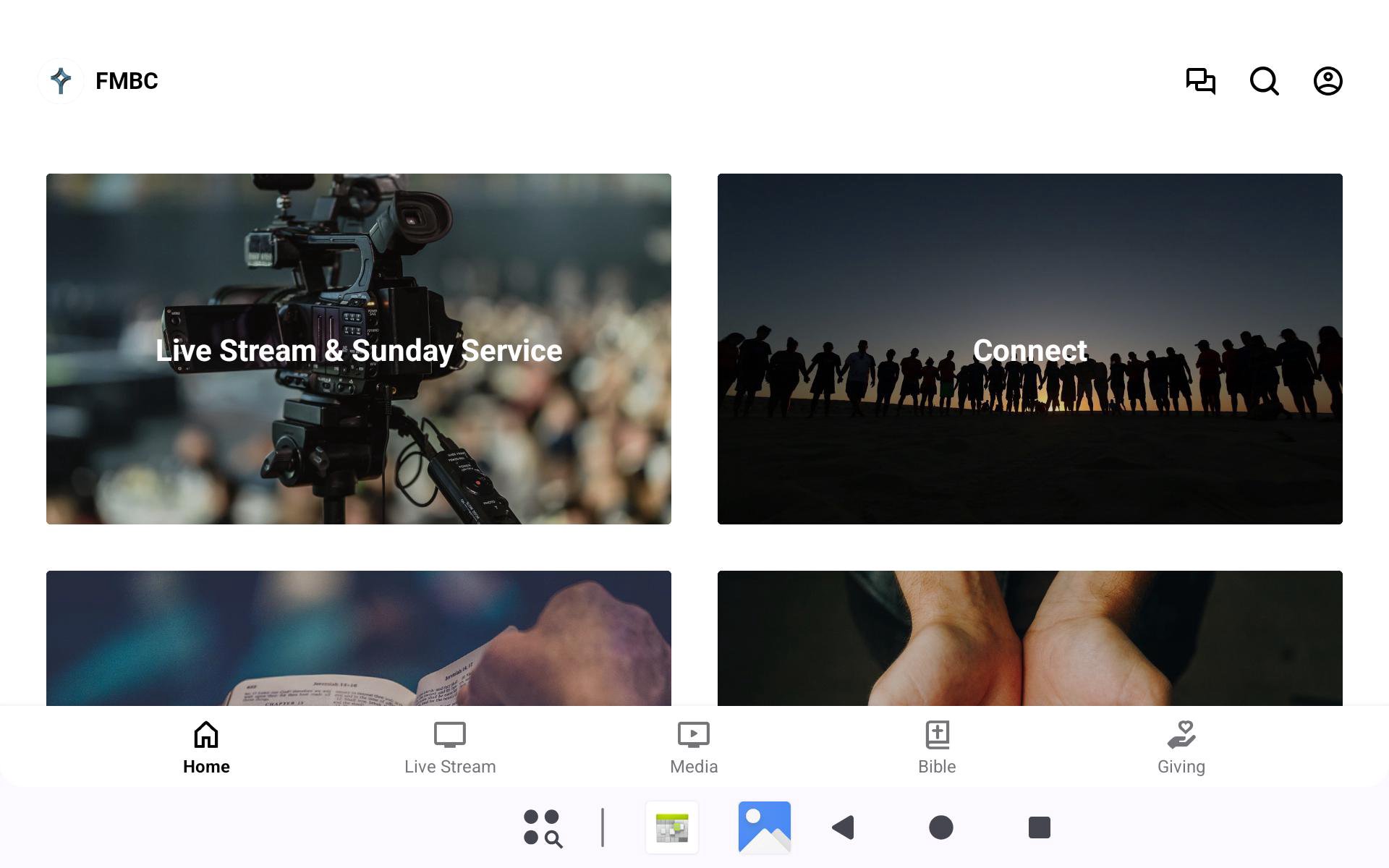1389x868 pixels.
Task: Tap the FMBC church logo
Action: coord(61,81)
